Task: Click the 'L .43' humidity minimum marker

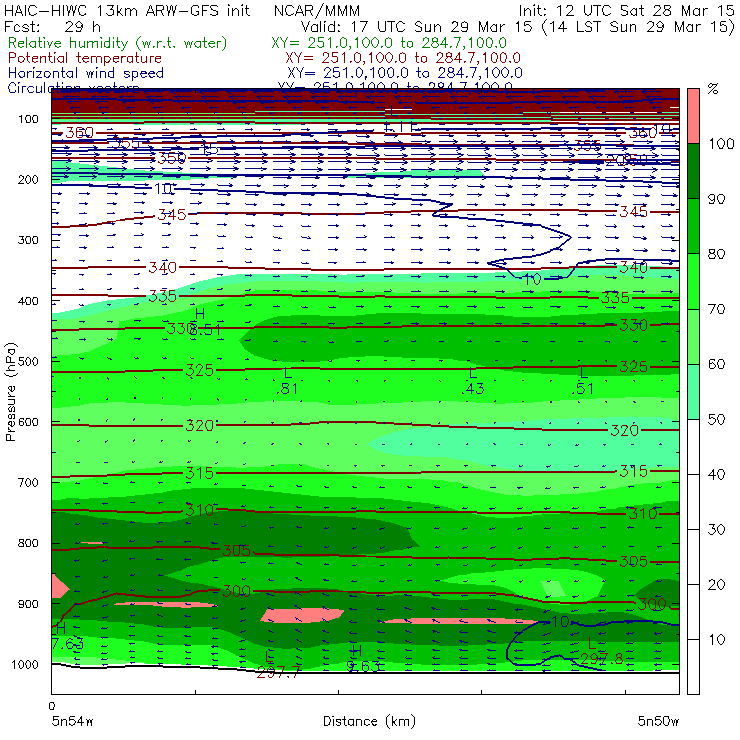Action: pos(472,381)
